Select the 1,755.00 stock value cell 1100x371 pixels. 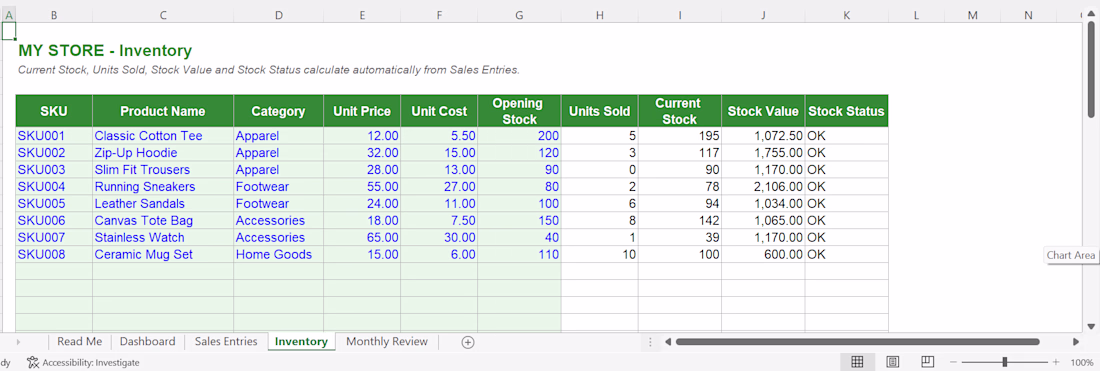click(763, 153)
